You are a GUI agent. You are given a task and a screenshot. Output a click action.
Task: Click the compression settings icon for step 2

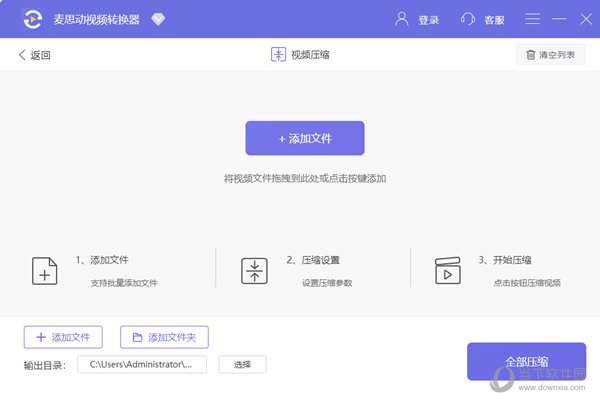pos(254,271)
